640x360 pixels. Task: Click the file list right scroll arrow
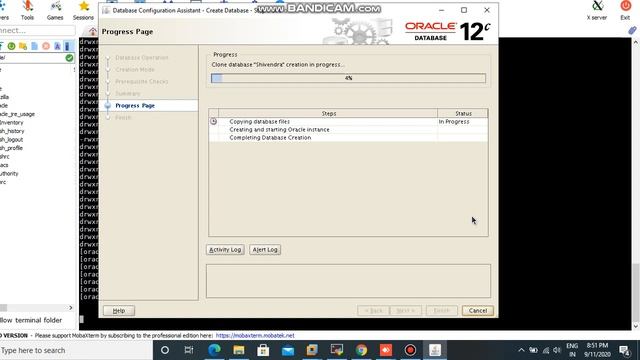(x=71, y=308)
